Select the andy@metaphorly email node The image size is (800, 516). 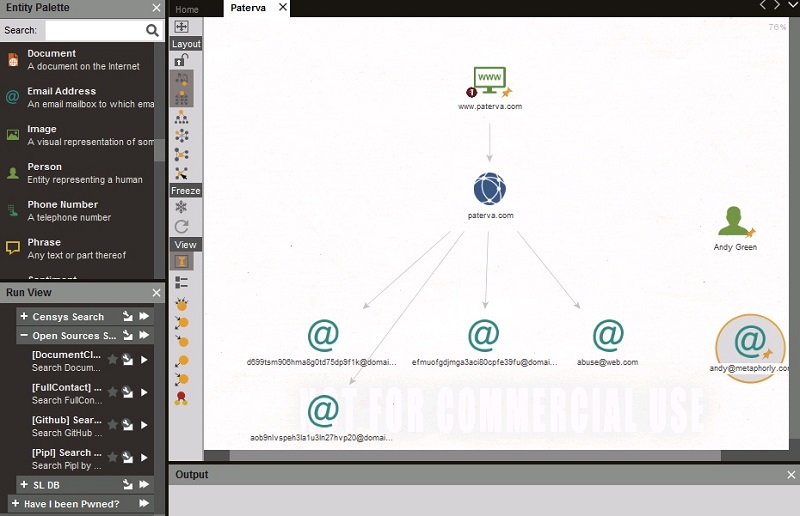(749, 347)
